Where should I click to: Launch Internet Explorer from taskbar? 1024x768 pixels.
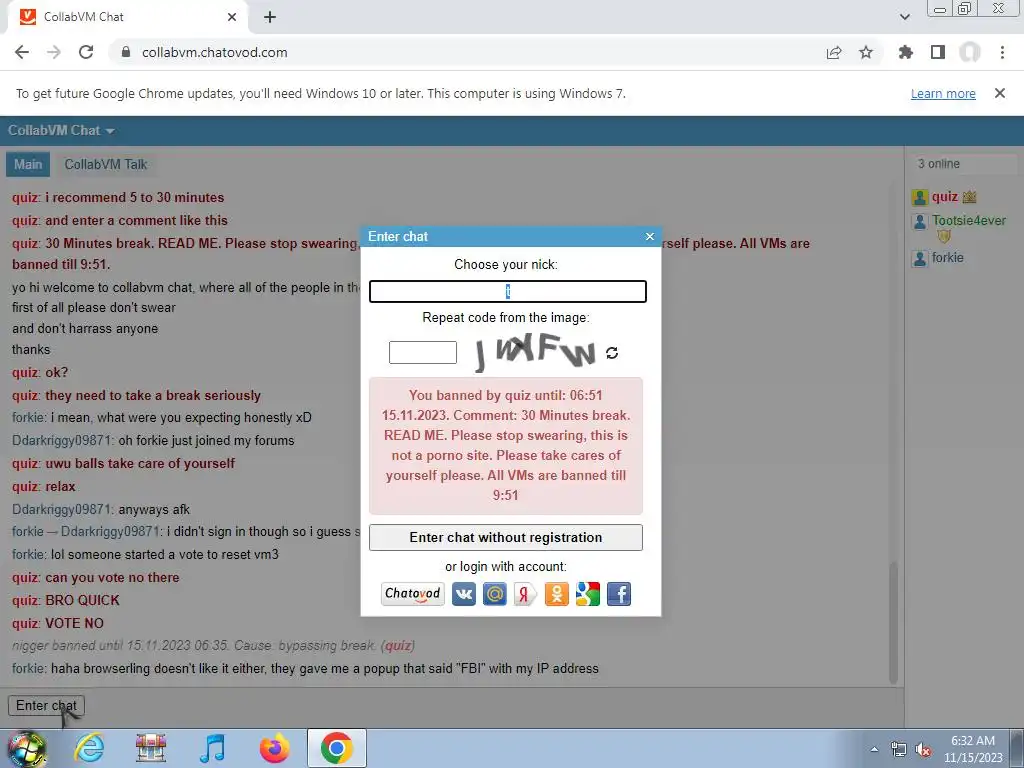click(x=89, y=748)
